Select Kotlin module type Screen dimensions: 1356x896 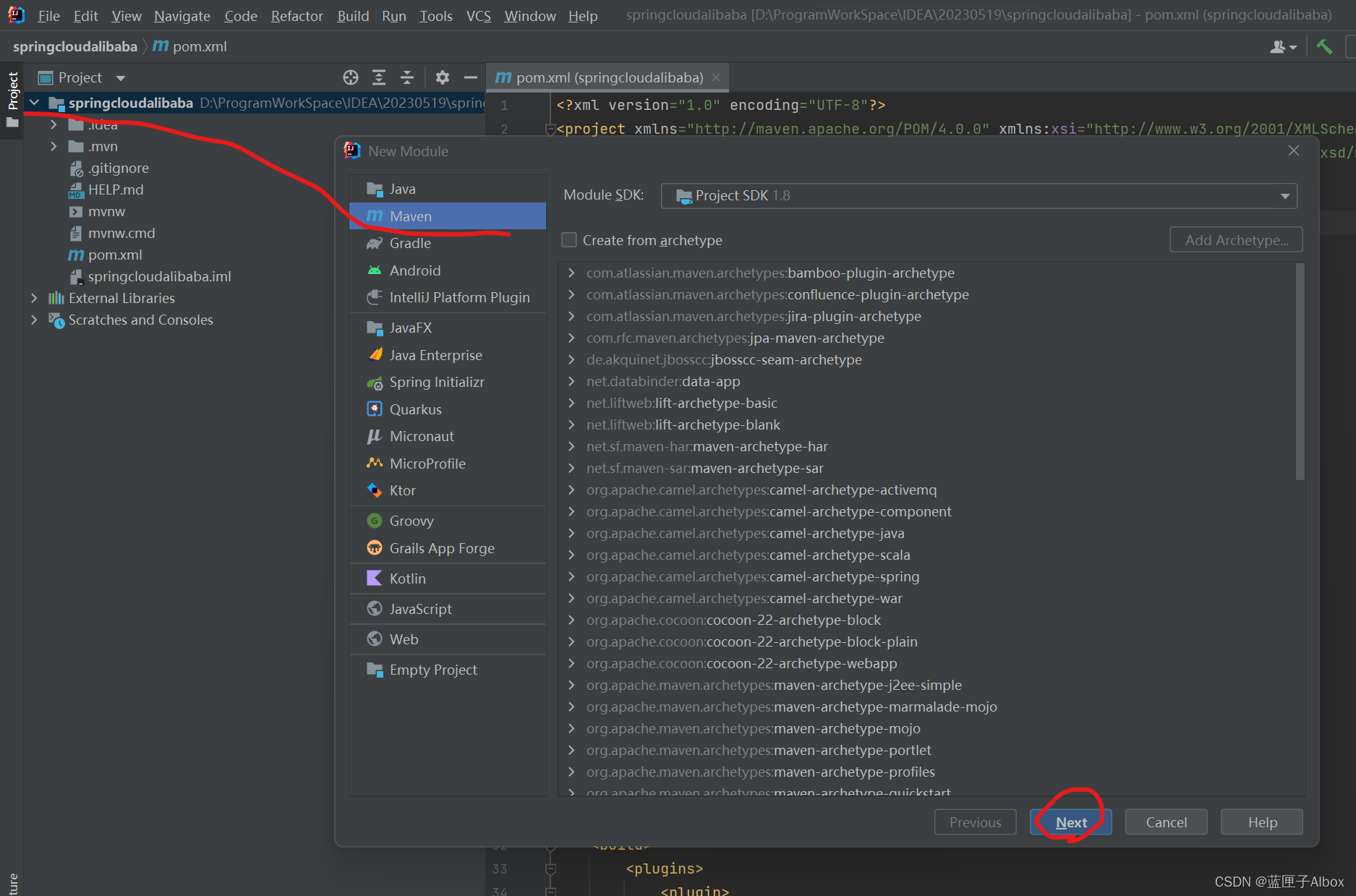(448, 579)
